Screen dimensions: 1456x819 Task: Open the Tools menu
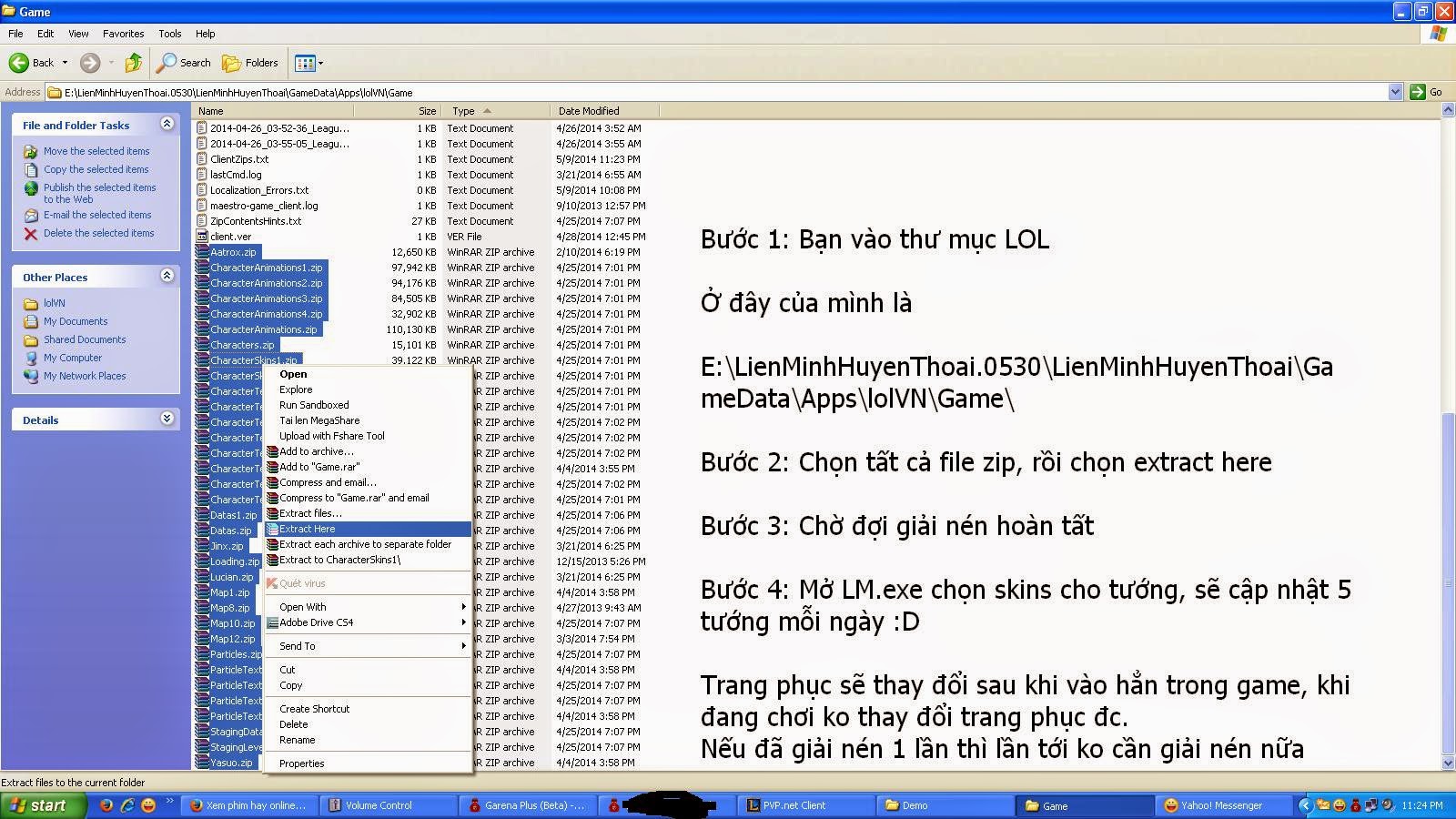coord(170,34)
